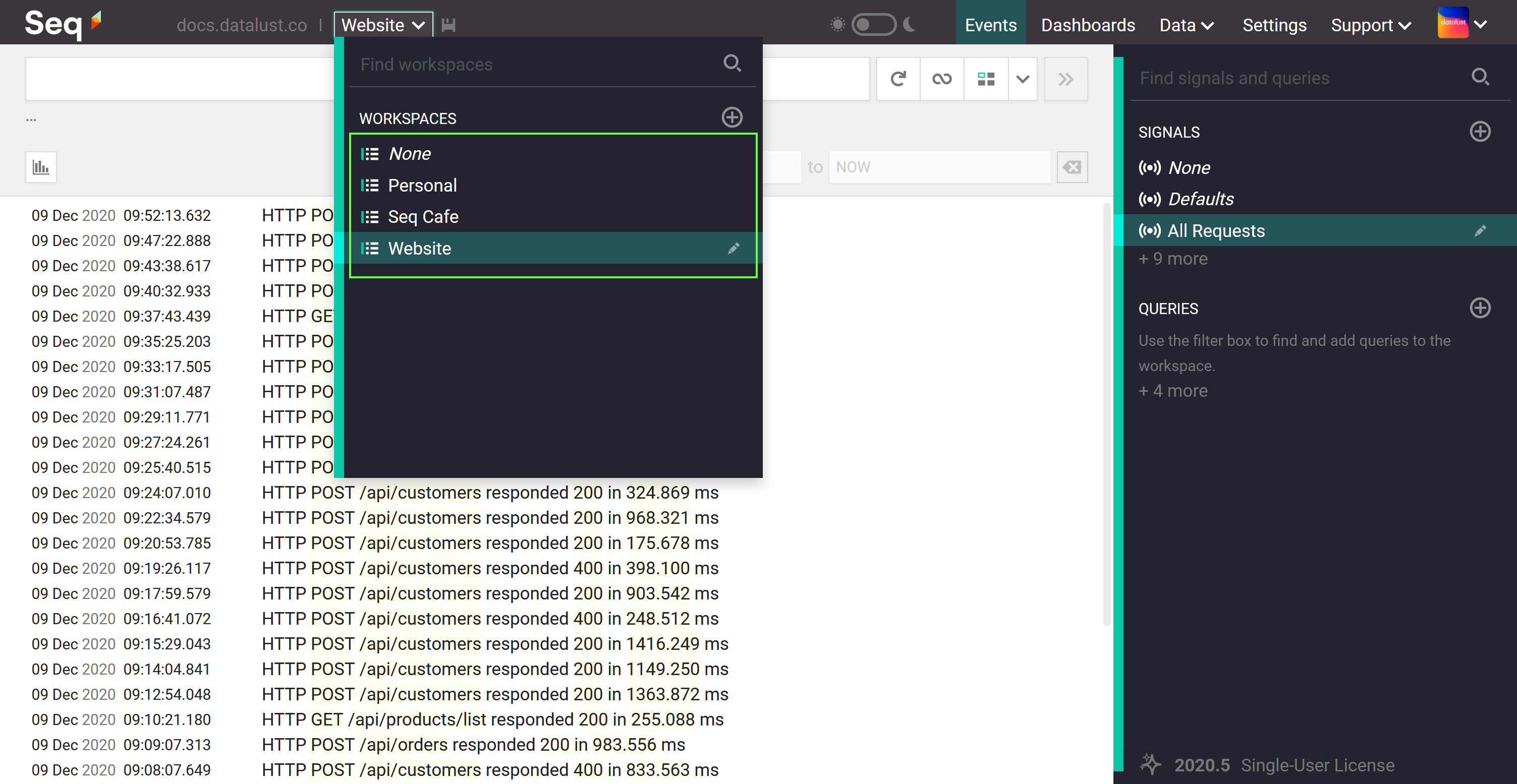Image resolution: width=1517 pixels, height=784 pixels.
Task: Click the histogram chart icon
Action: tap(41, 167)
